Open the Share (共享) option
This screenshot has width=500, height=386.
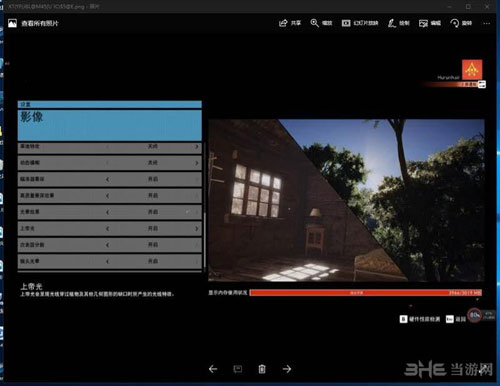point(290,23)
